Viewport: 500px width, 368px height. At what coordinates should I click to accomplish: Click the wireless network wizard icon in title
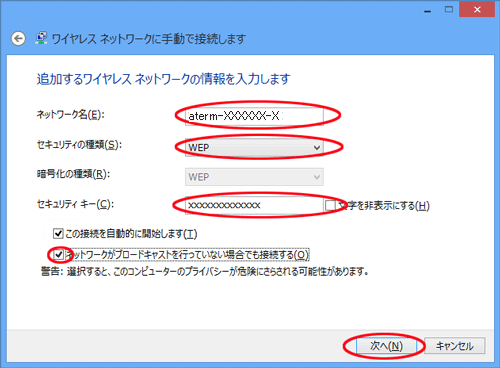coord(41,38)
